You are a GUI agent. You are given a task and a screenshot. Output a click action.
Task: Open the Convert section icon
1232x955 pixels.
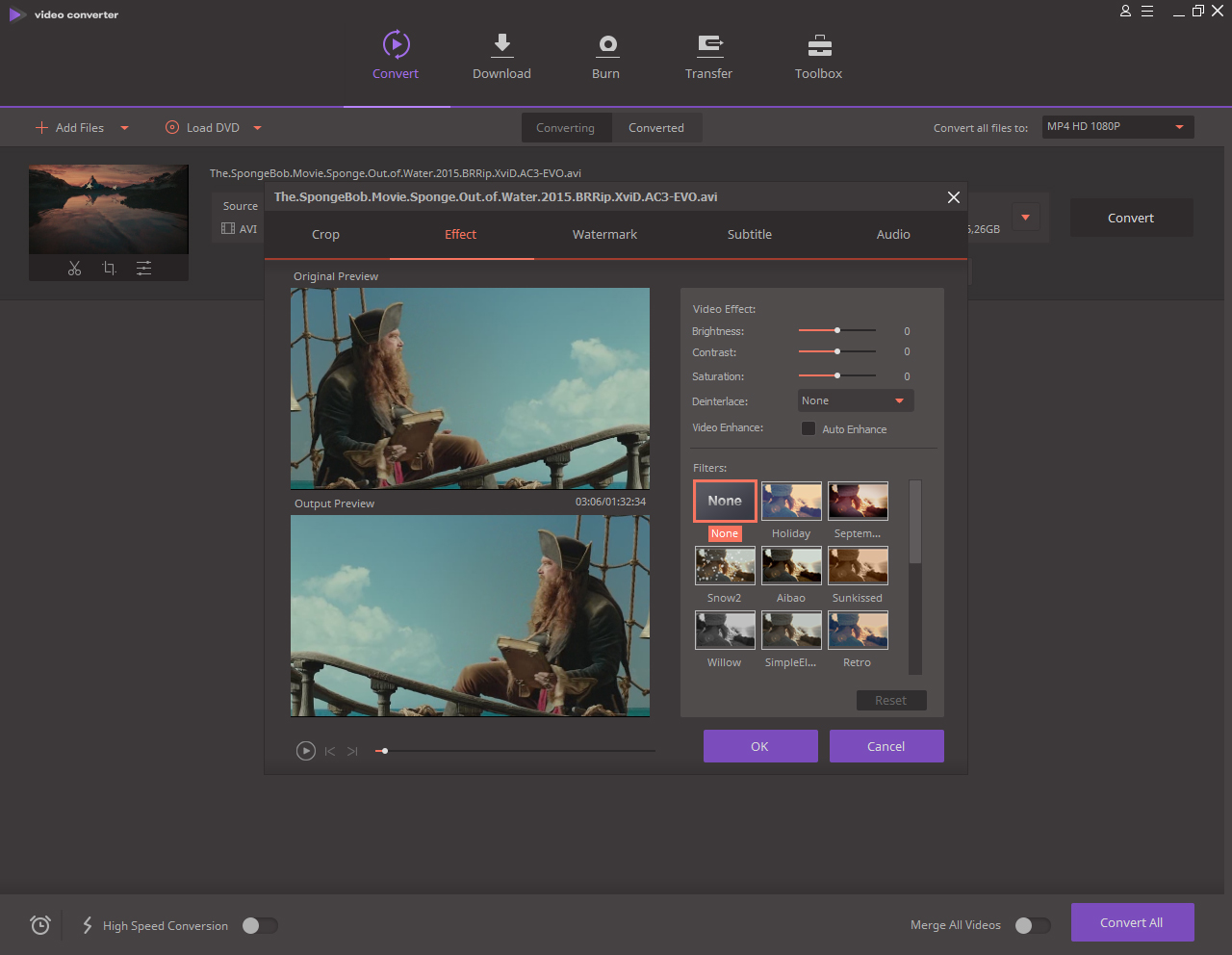(396, 44)
